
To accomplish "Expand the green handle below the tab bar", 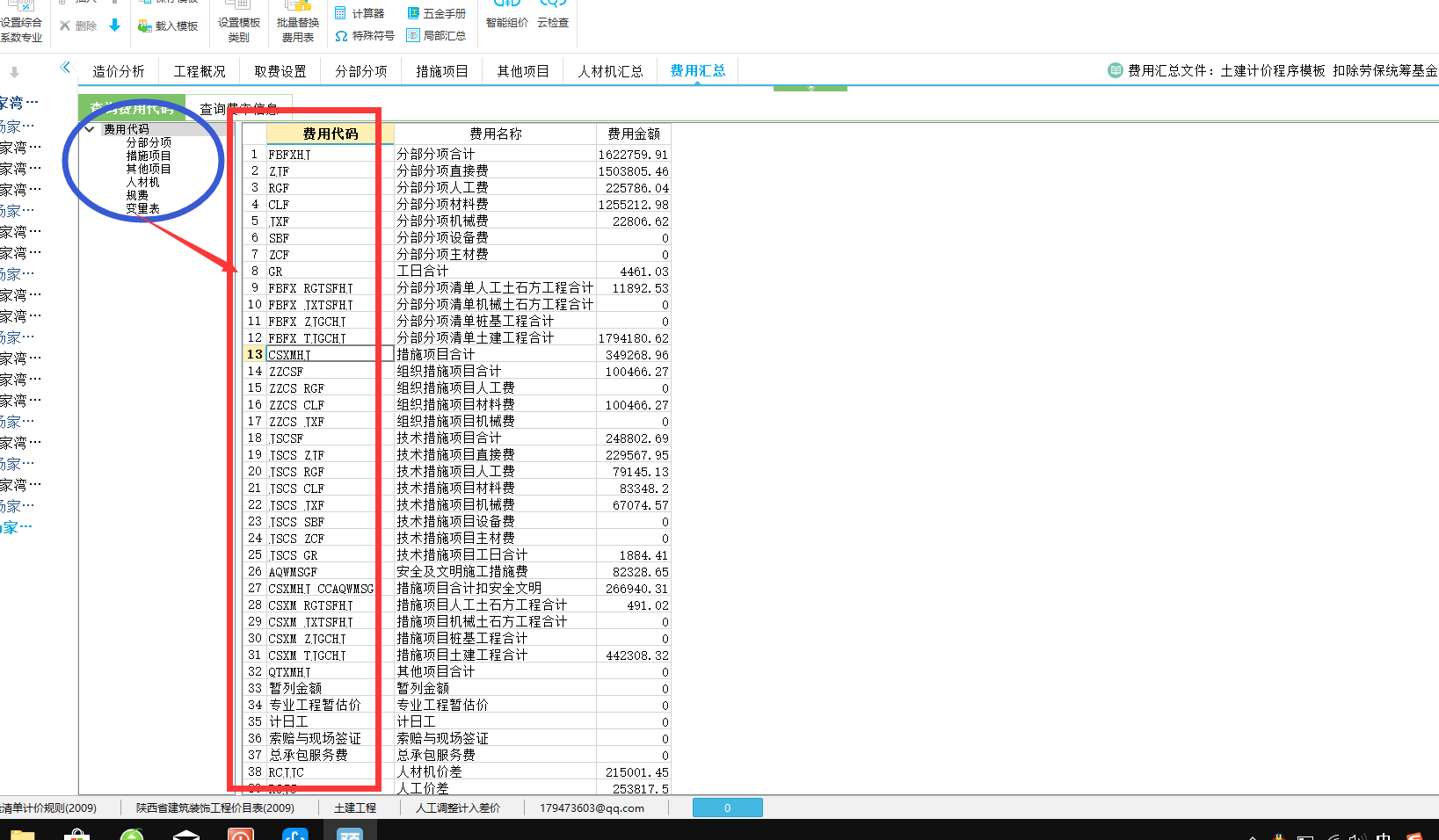I will pos(810,88).
